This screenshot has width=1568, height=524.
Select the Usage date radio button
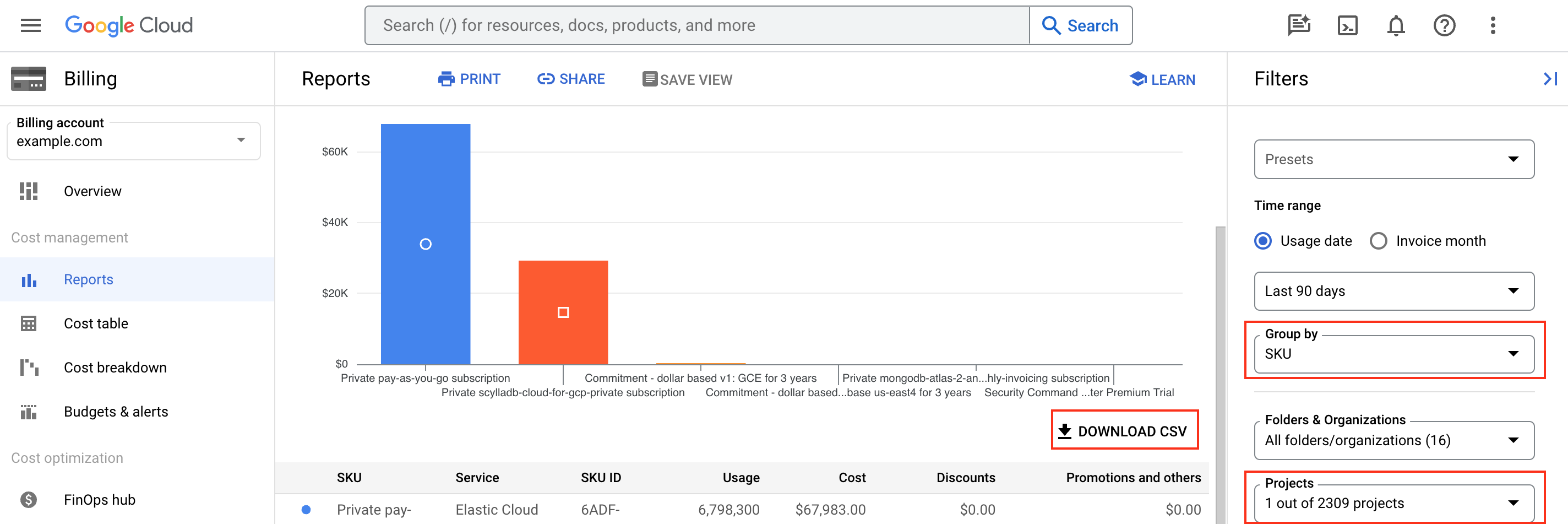(x=1263, y=241)
